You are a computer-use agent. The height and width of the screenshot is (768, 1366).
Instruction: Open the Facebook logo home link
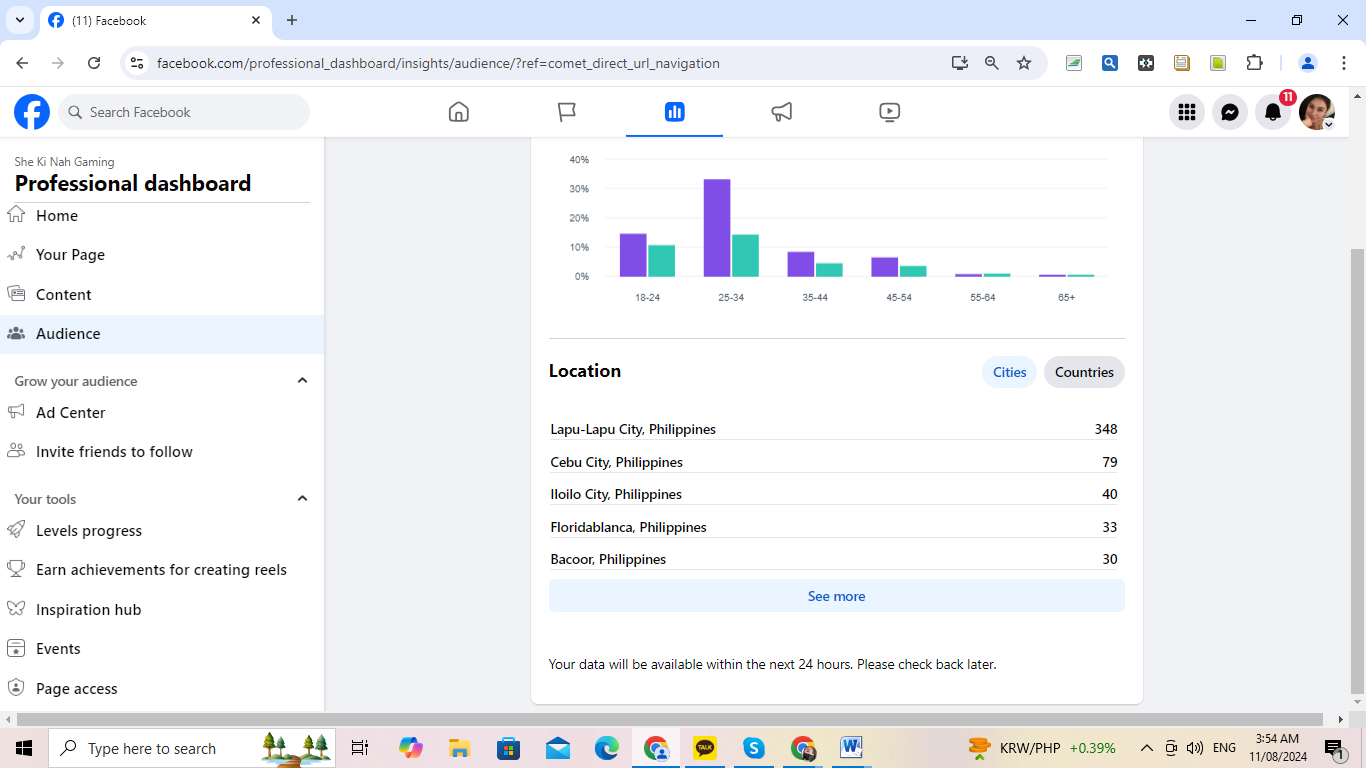[32, 112]
